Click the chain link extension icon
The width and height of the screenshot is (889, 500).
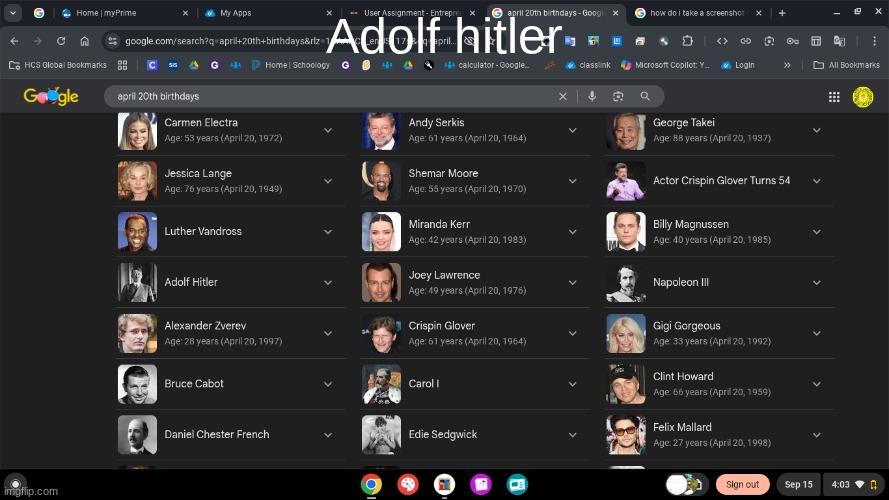point(746,41)
